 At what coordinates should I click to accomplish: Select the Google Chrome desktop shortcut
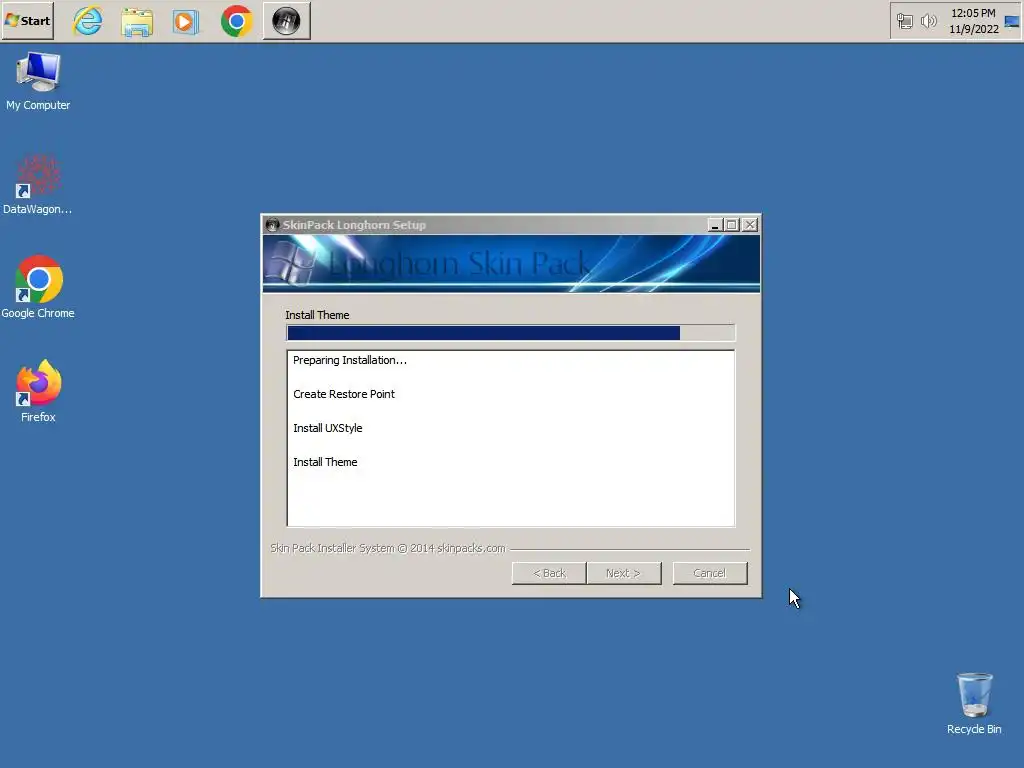click(x=38, y=287)
